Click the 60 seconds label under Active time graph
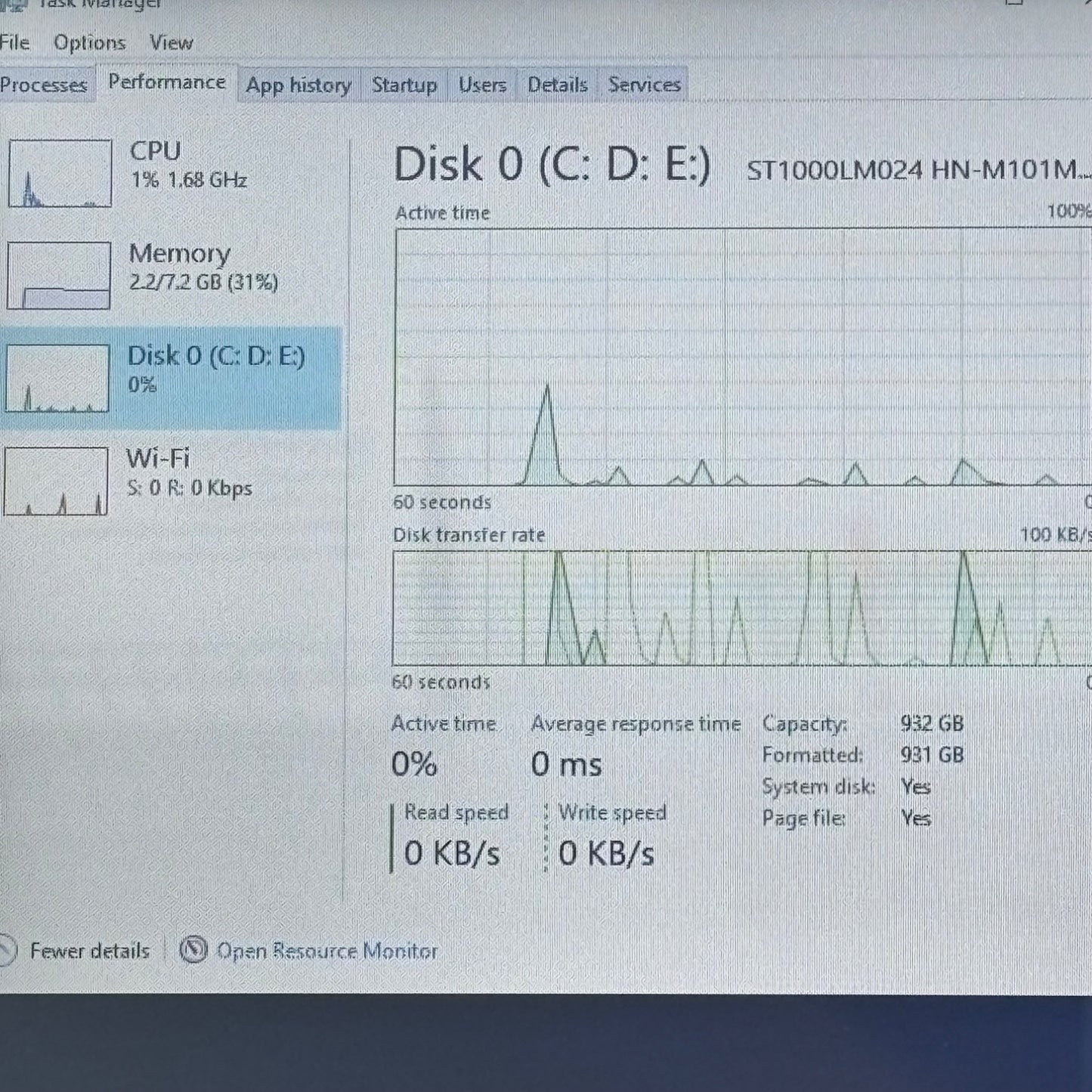The width and height of the screenshot is (1092, 1092). pos(442,502)
